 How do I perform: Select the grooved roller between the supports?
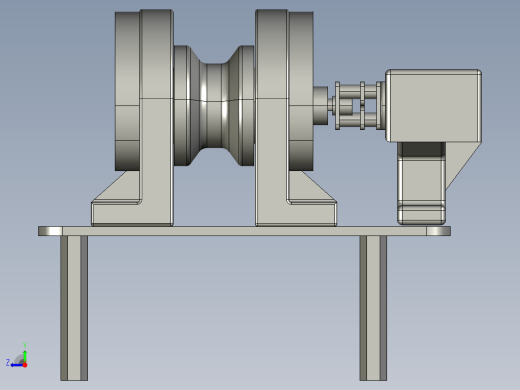coord(214,106)
